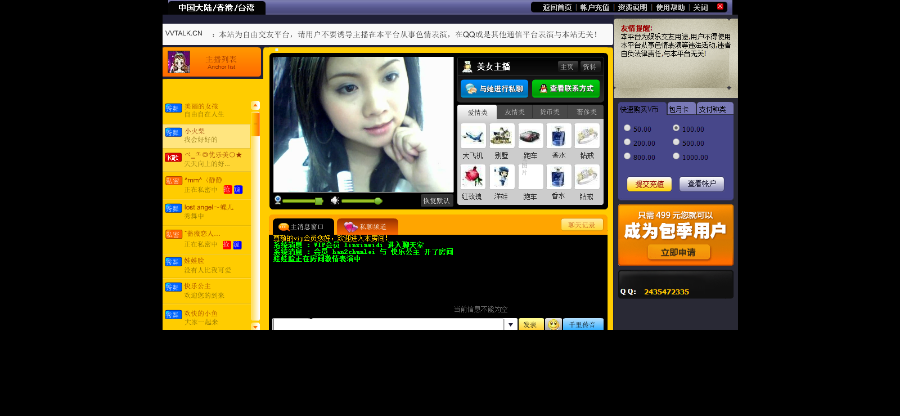Choose the villa gift icon
Viewport: 900px width, 416px height.
[501, 136]
